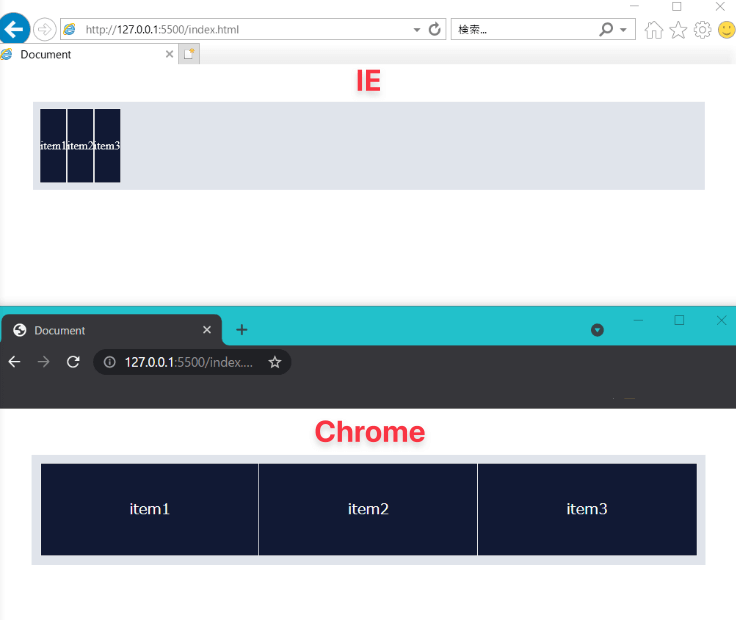Click the Chrome back arrow

[15, 362]
